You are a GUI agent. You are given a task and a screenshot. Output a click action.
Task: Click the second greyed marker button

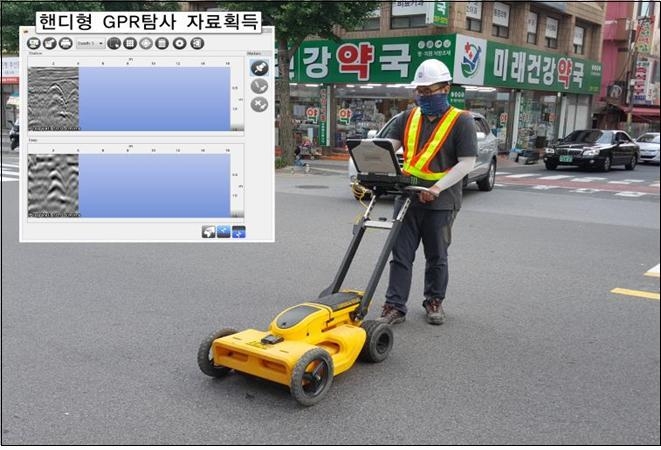pos(259,86)
